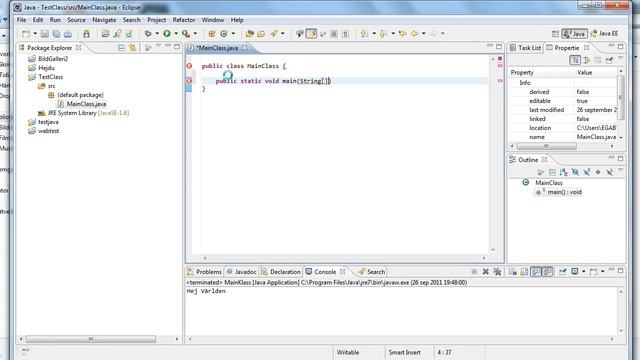Click the Print toolbar icon
This screenshot has height=360, width=640.
[x=68, y=34]
